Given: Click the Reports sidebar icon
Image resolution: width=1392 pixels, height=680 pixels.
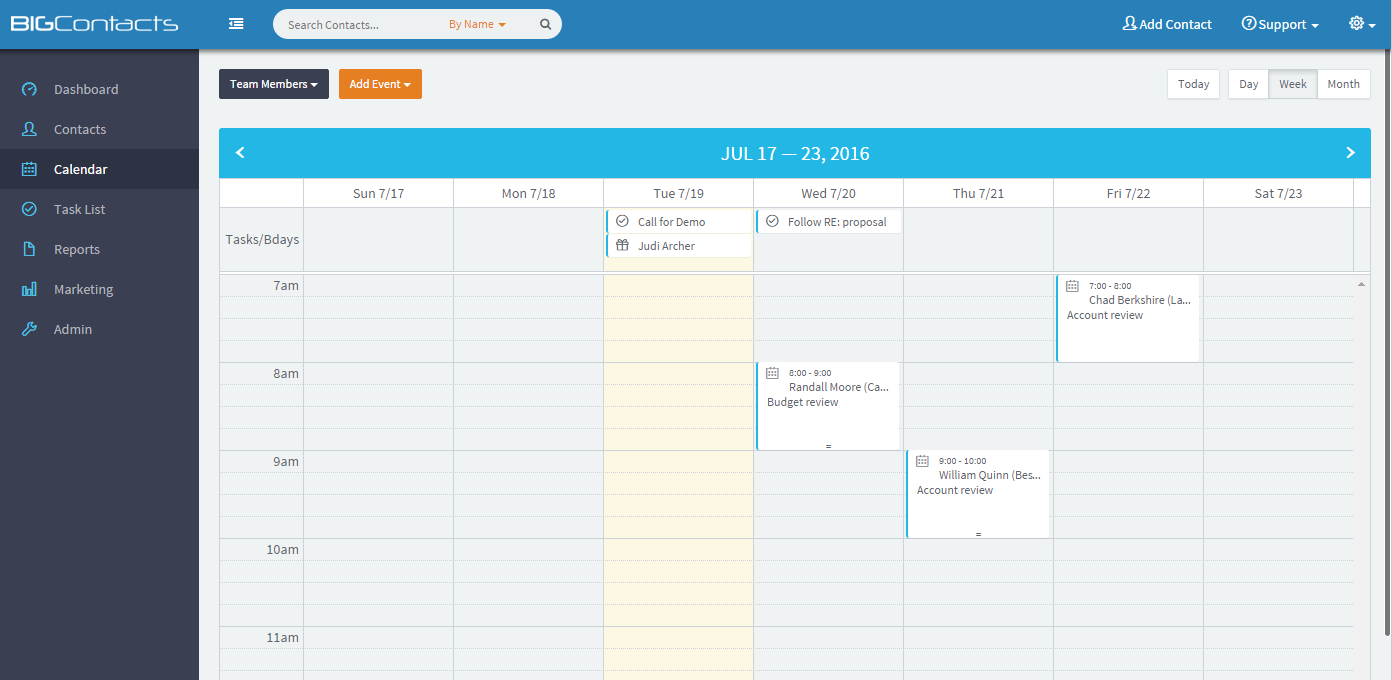Looking at the screenshot, I should (x=30, y=249).
